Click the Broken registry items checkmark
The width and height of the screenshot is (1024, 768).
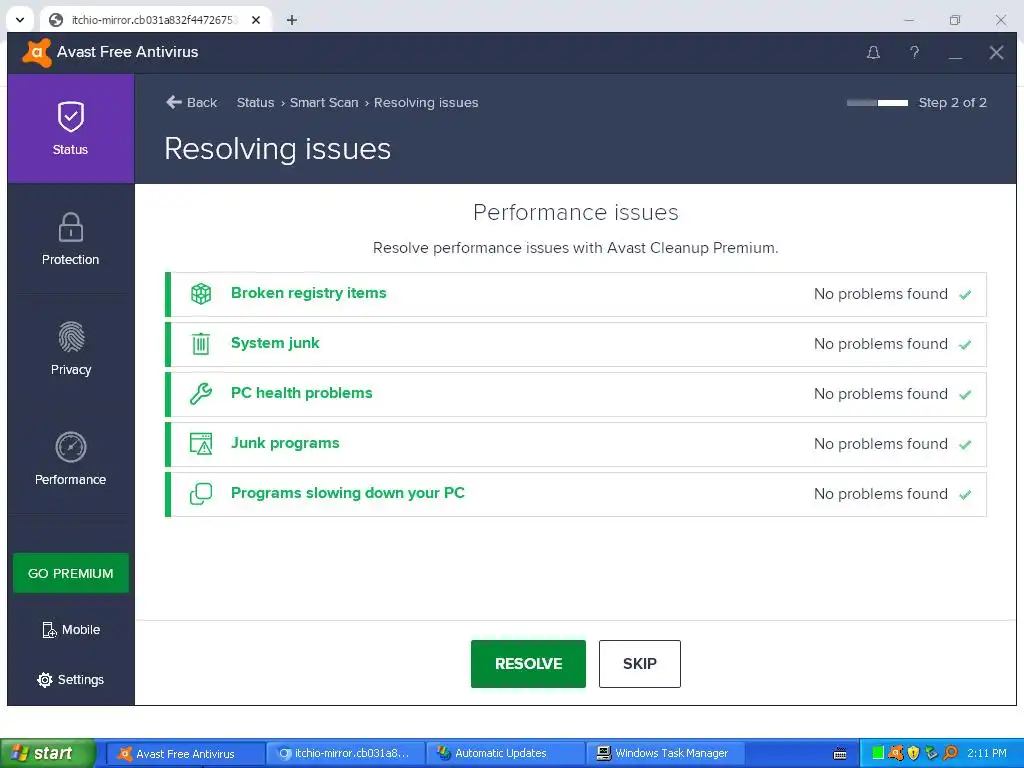point(965,295)
